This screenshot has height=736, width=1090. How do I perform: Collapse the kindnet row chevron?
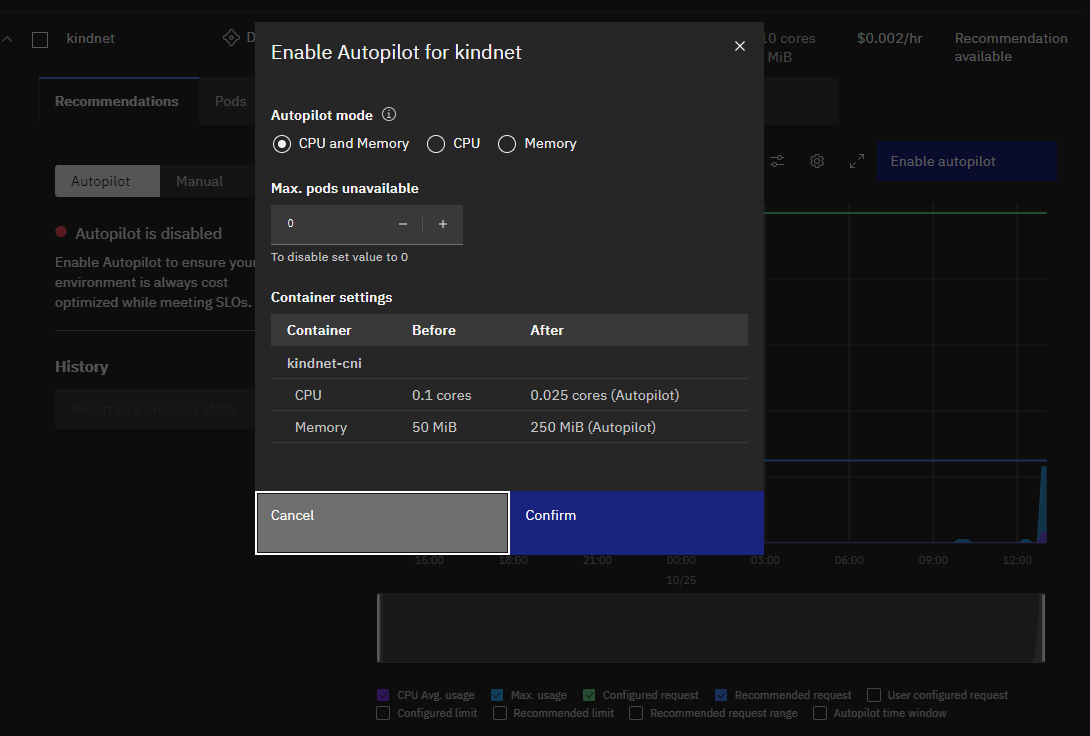pos(8,39)
